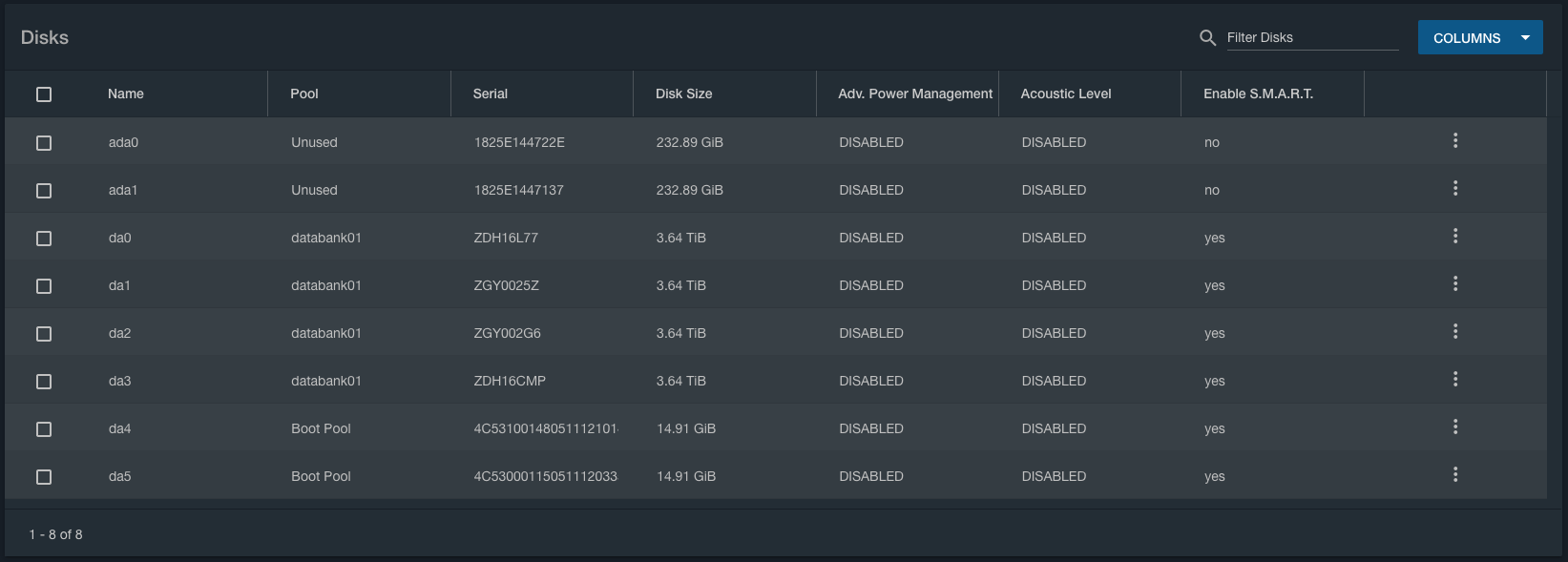Sort by Enable S.M.A.R.T. column header
The height and width of the screenshot is (562, 1568).
point(1259,94)
